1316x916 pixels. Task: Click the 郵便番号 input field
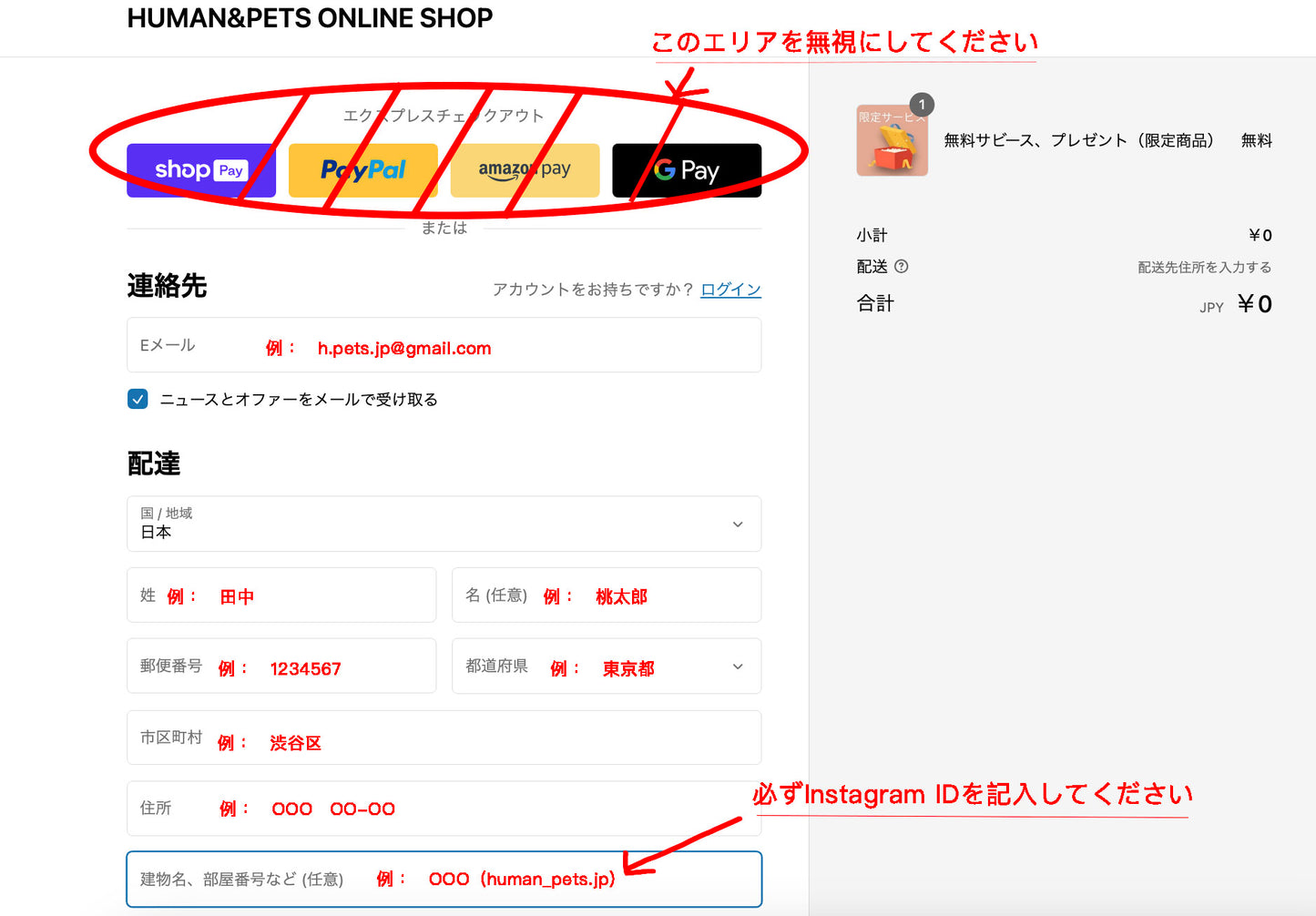coord(281,666)
